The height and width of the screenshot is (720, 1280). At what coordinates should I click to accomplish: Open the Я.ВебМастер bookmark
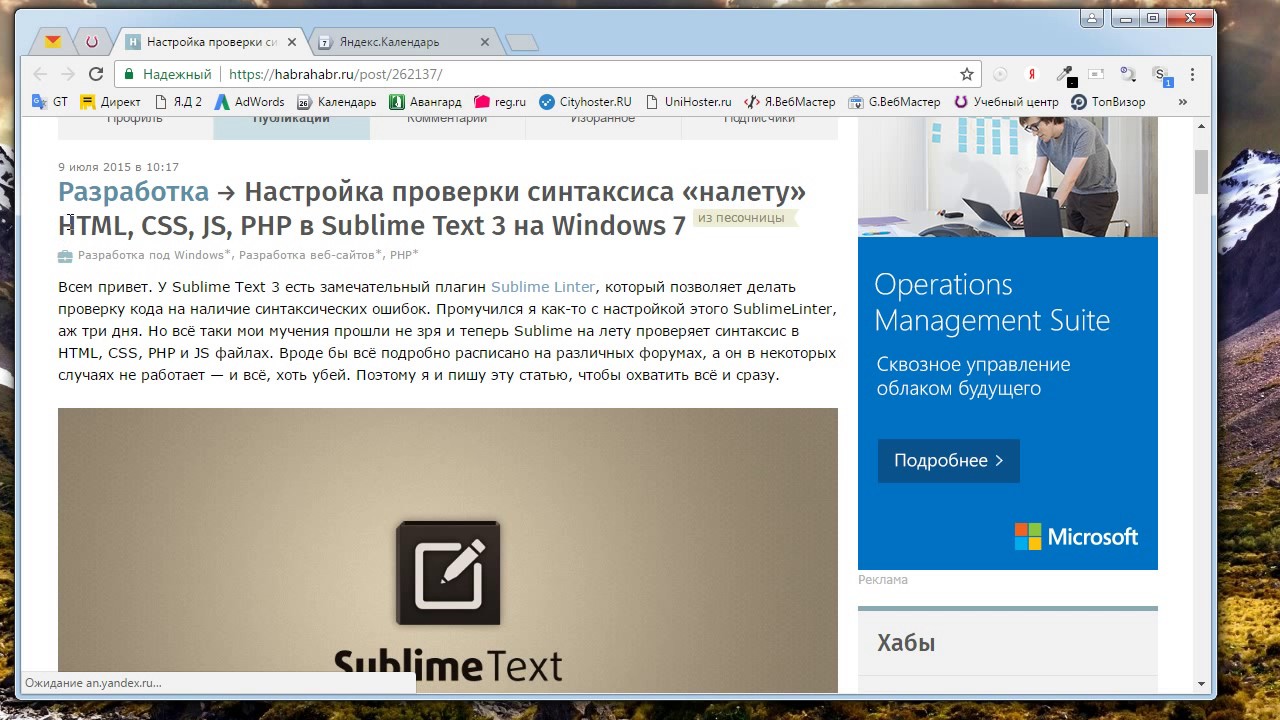pyautogui.click(x=789, y=101)
